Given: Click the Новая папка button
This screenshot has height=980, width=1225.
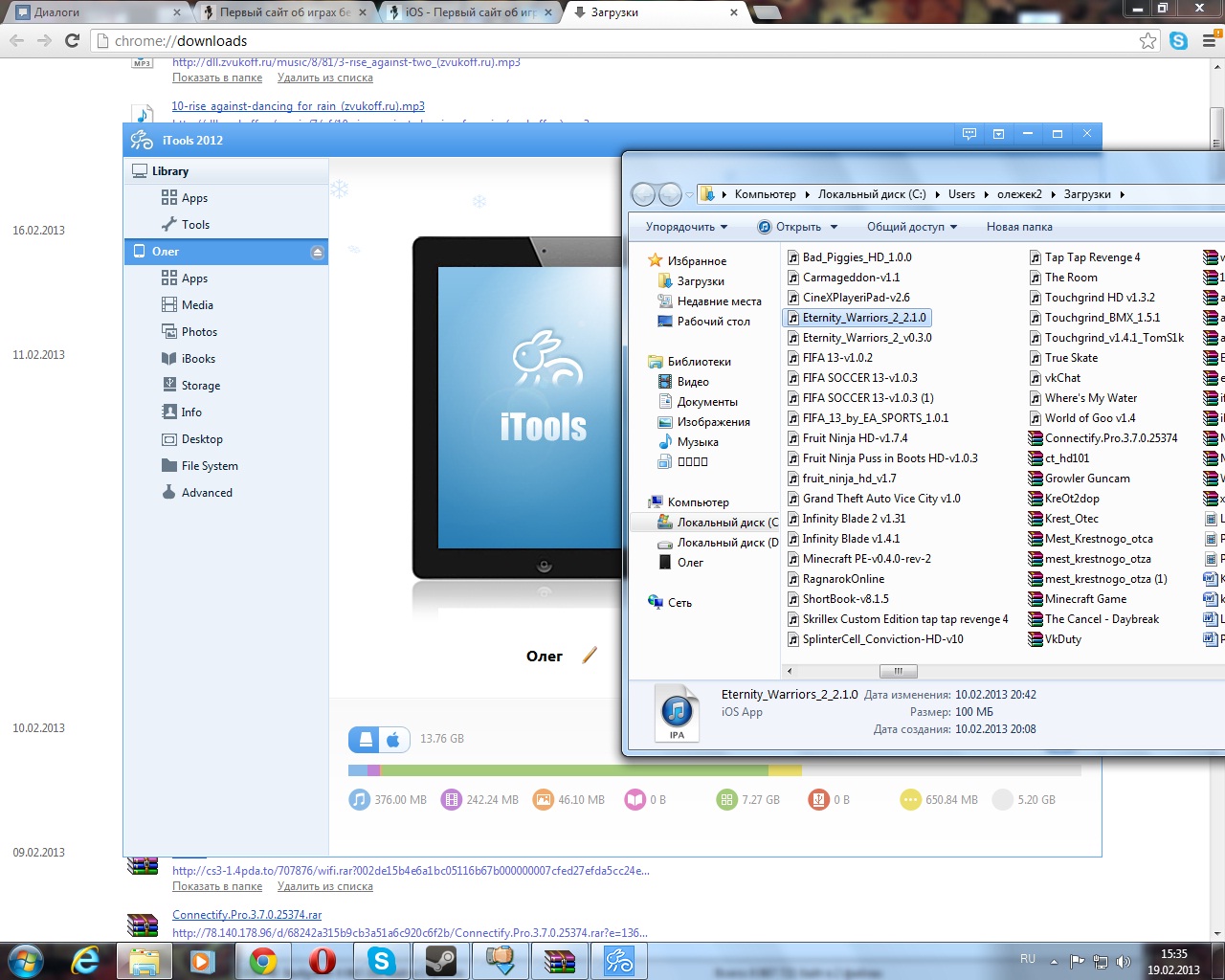Looking at the screenshot, I should 1019,227.
